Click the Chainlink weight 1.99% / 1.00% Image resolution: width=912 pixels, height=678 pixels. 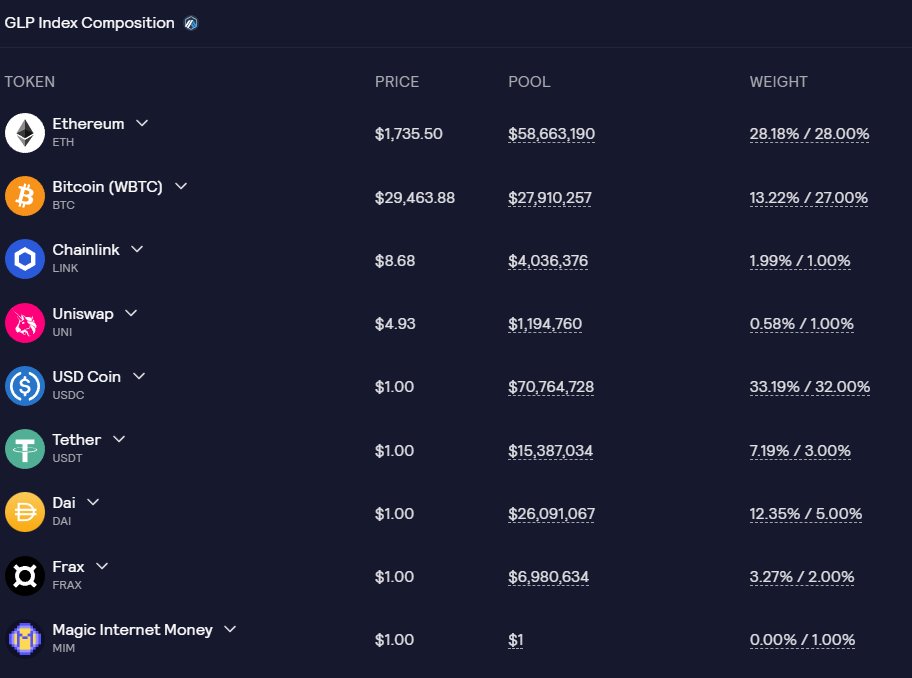pos(800,261)
